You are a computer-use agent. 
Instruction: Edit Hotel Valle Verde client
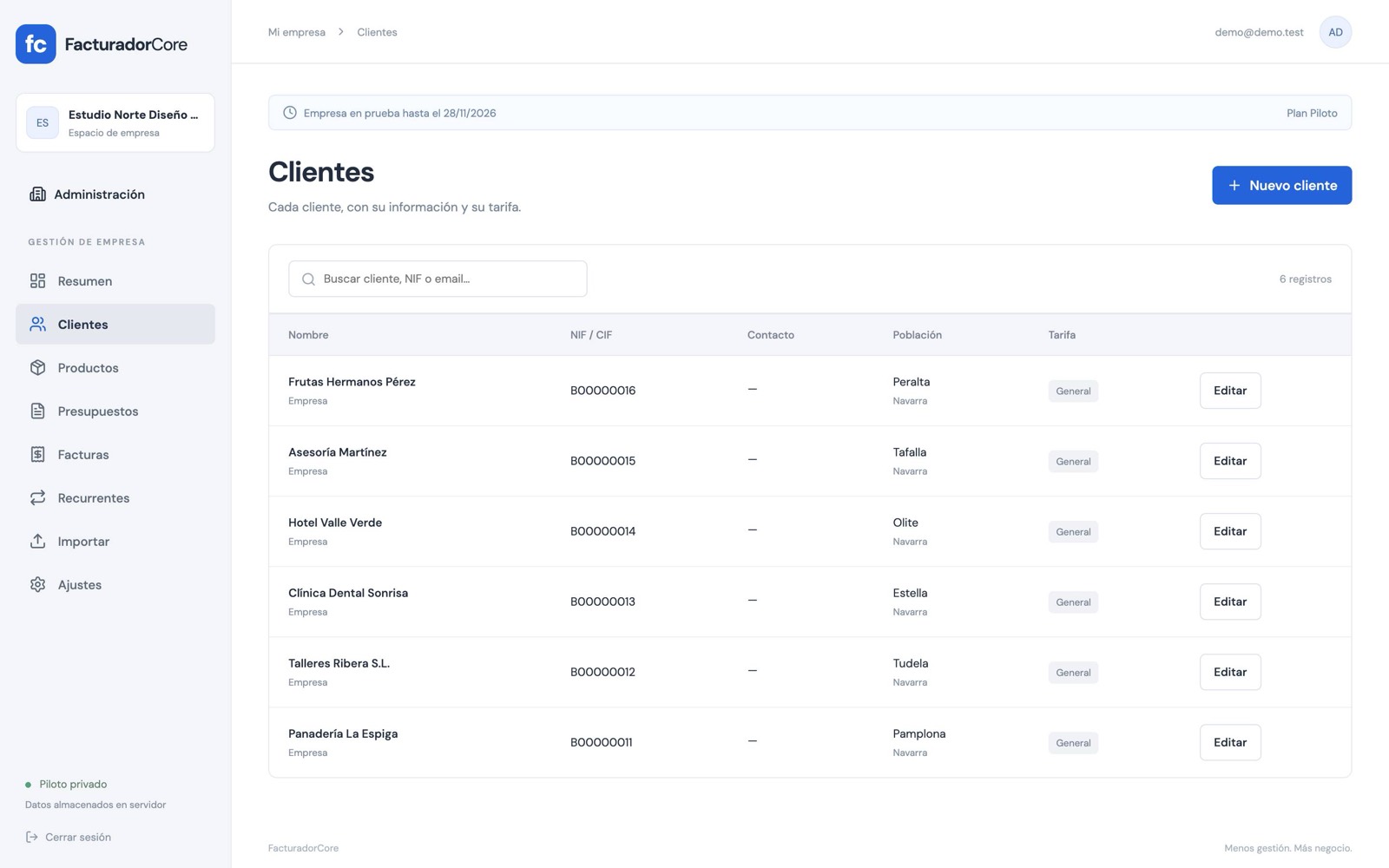click(x=1229, y=531)
